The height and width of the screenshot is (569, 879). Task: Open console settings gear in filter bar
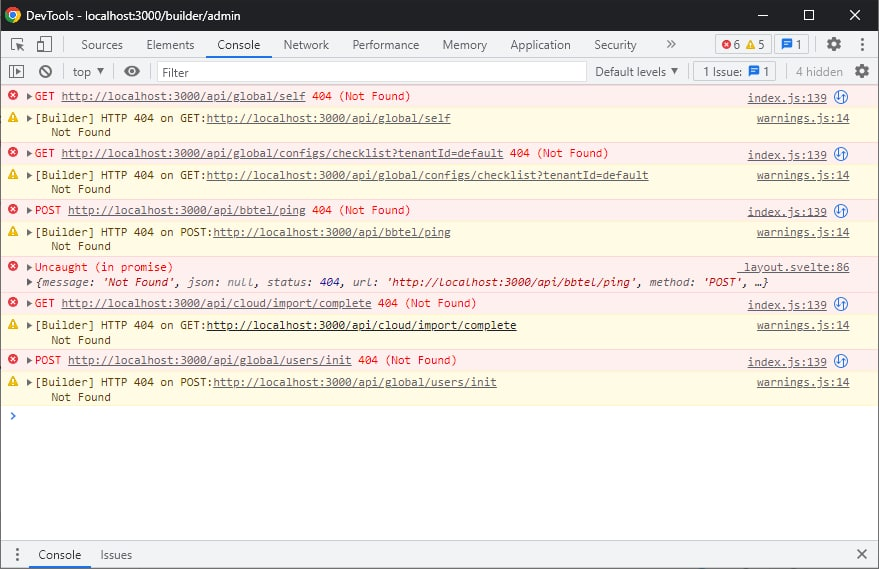(862, 72)
